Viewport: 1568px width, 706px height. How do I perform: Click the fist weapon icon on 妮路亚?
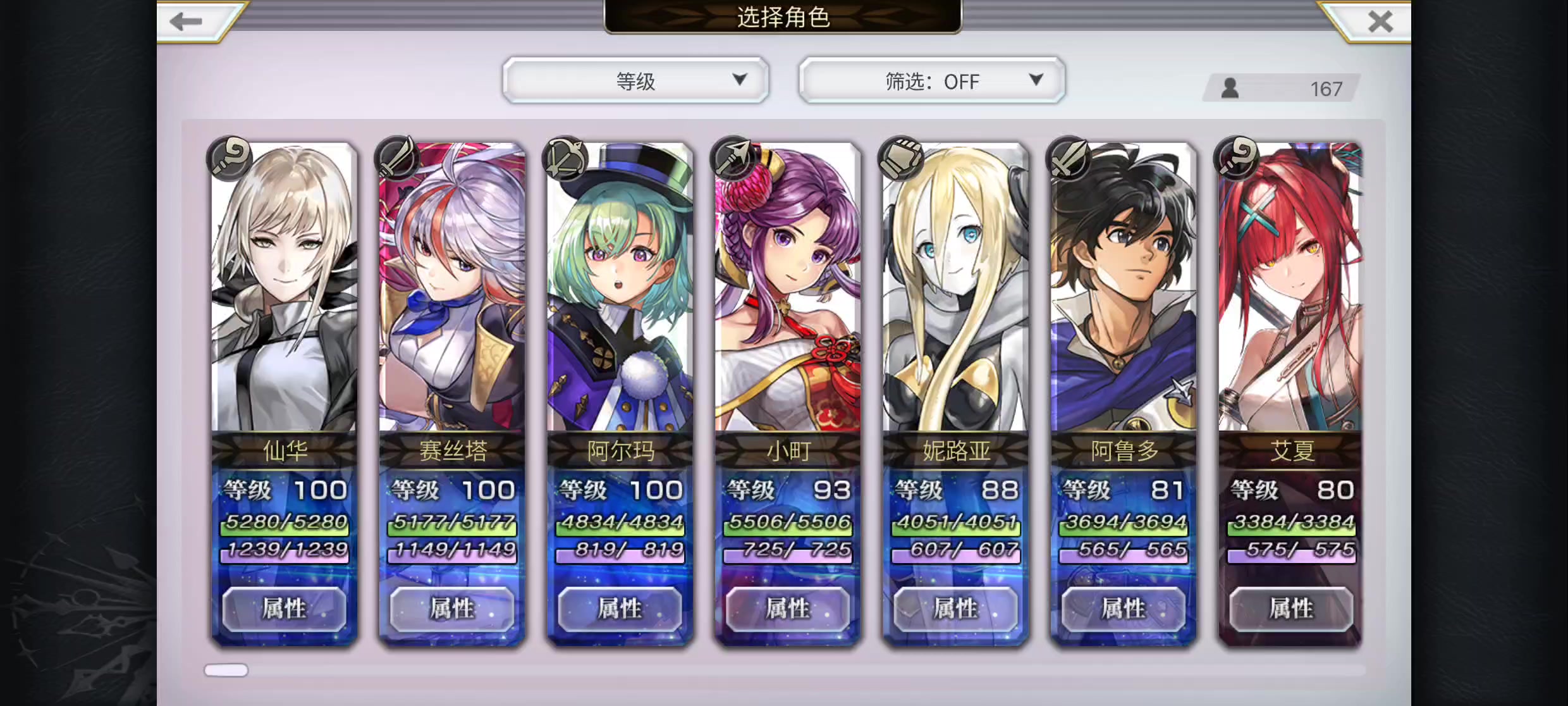(x=901, y=157)
